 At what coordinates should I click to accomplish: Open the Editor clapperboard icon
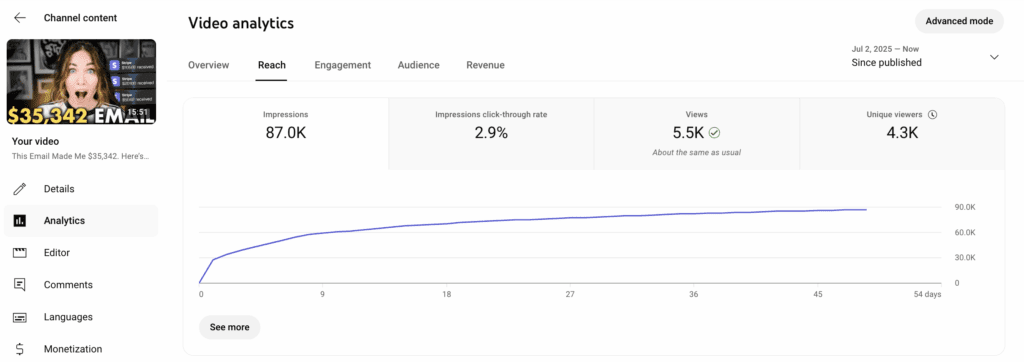tap(20, 253)
